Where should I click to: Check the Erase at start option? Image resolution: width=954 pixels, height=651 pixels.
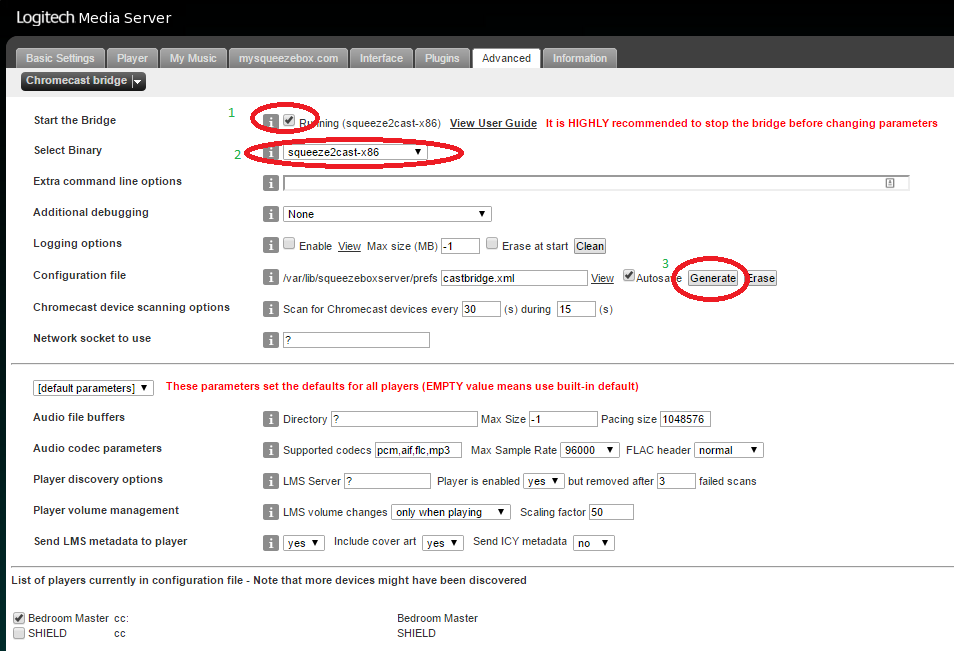coord(492,243)
